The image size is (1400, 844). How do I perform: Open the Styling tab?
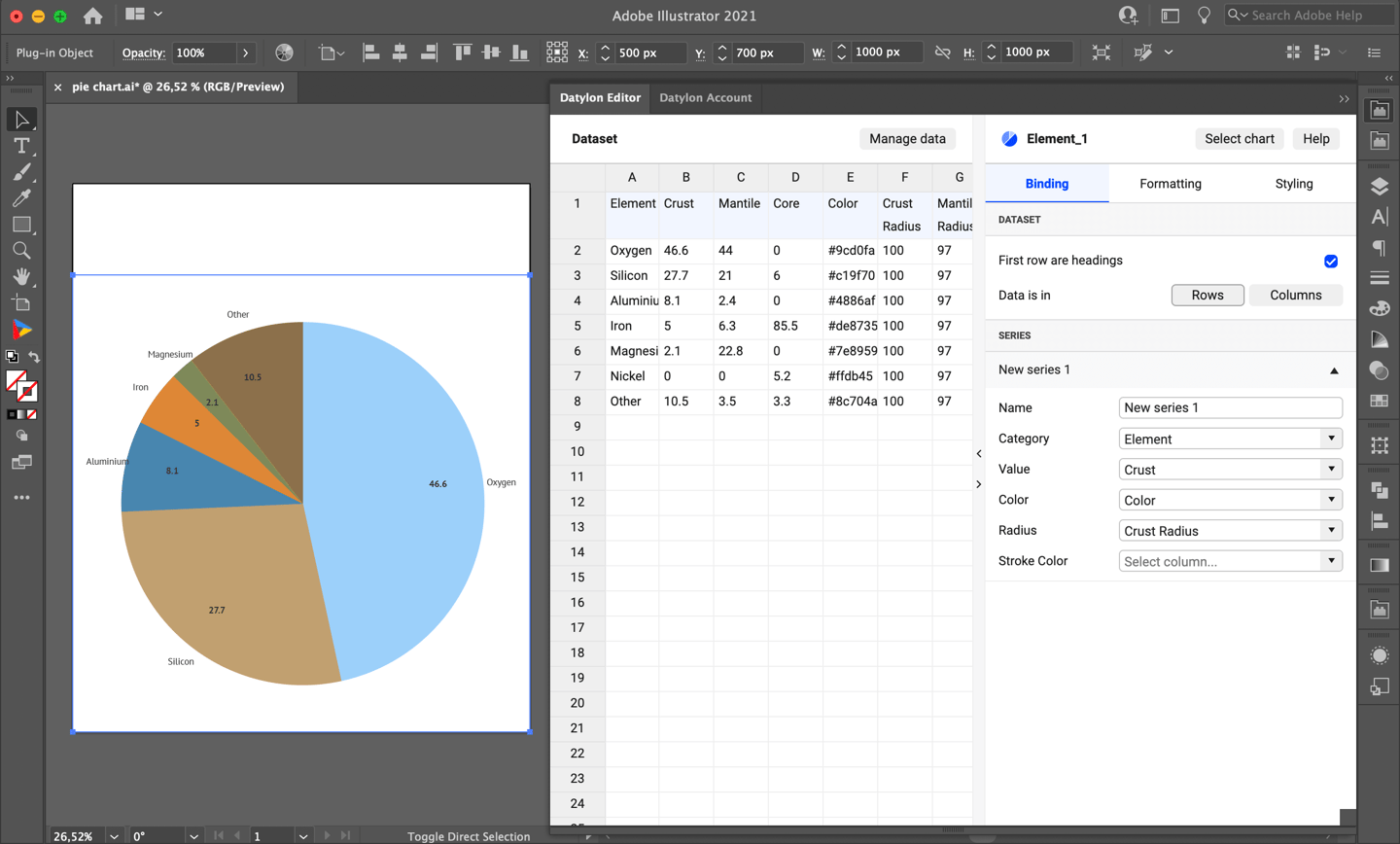1294,184
